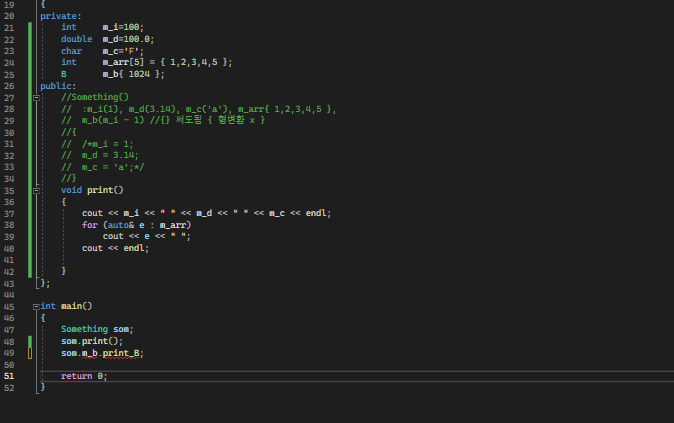Click the m_c='F' member initializer
The height and width of the screenshot is (423, 674).
(x=123, y=50)
